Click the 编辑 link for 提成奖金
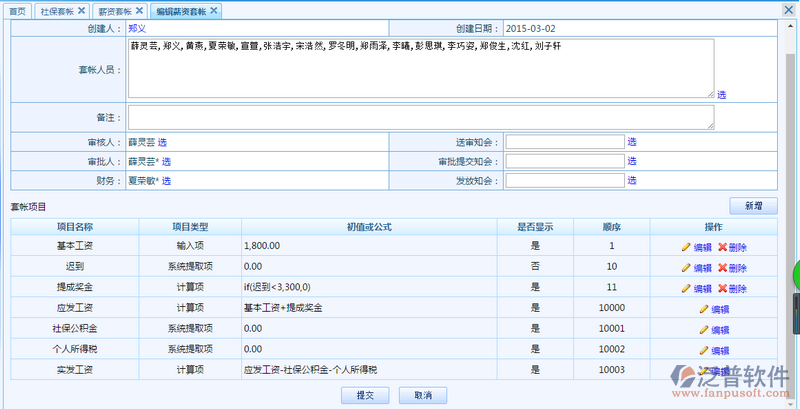800x409 pixels. pos(703,289)
